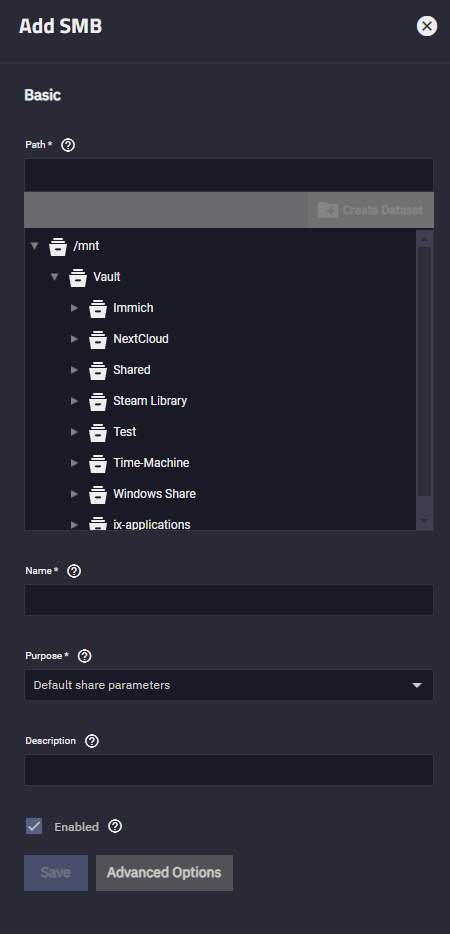Click the help icon beside Enabled
Viewport: 450px width, 934px height.
coord(115,826)
